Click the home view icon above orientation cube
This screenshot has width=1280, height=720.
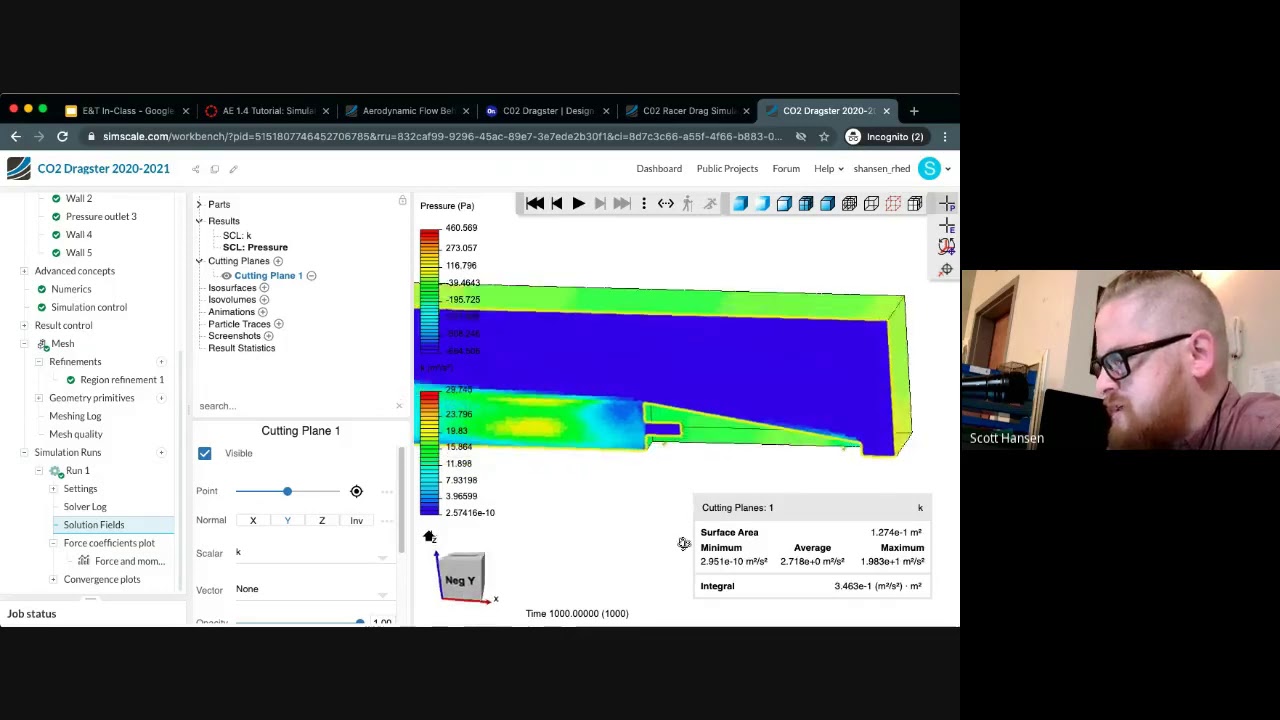(429, 538)
